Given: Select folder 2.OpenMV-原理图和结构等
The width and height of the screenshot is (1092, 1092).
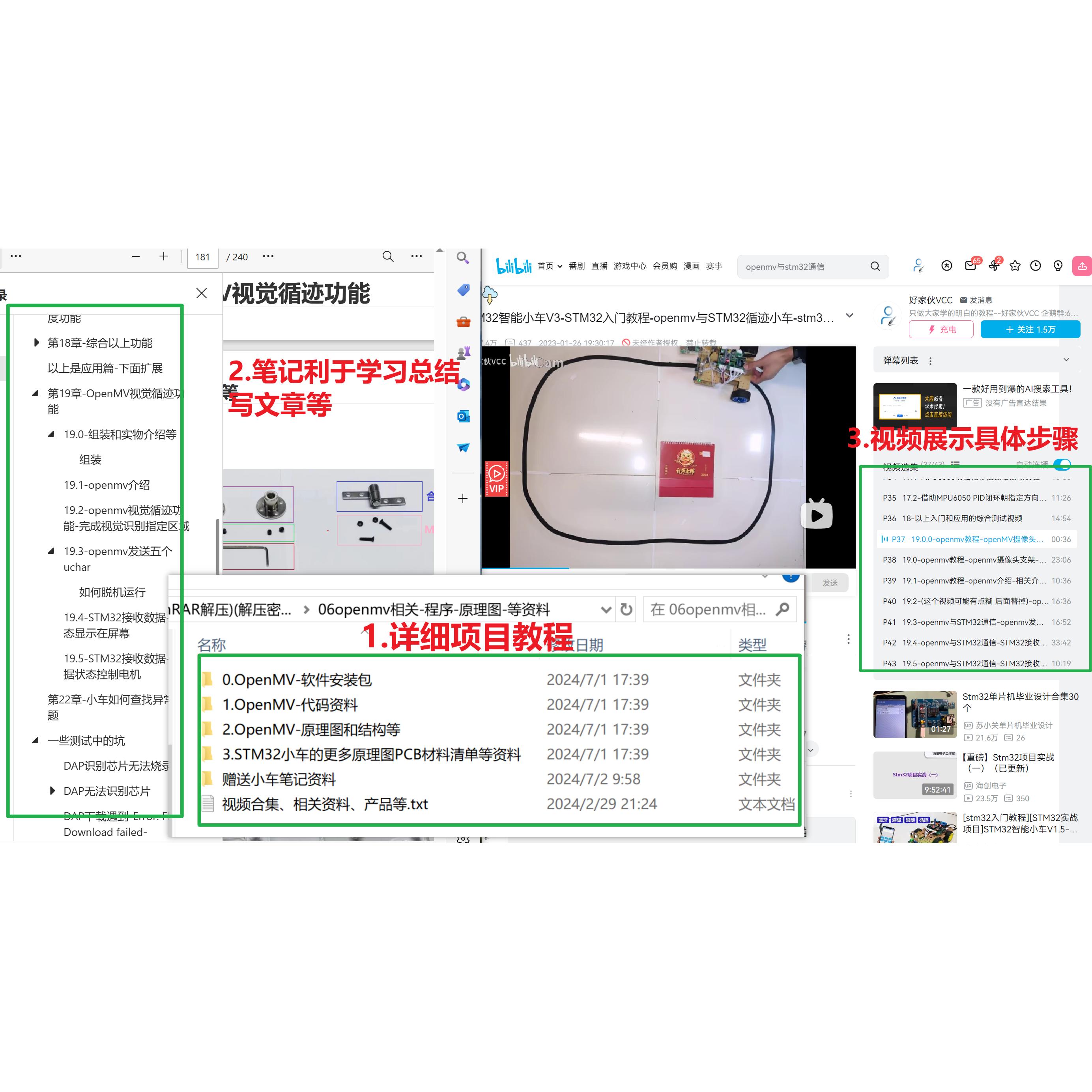Looking at the screenshot, I should 311,730.
